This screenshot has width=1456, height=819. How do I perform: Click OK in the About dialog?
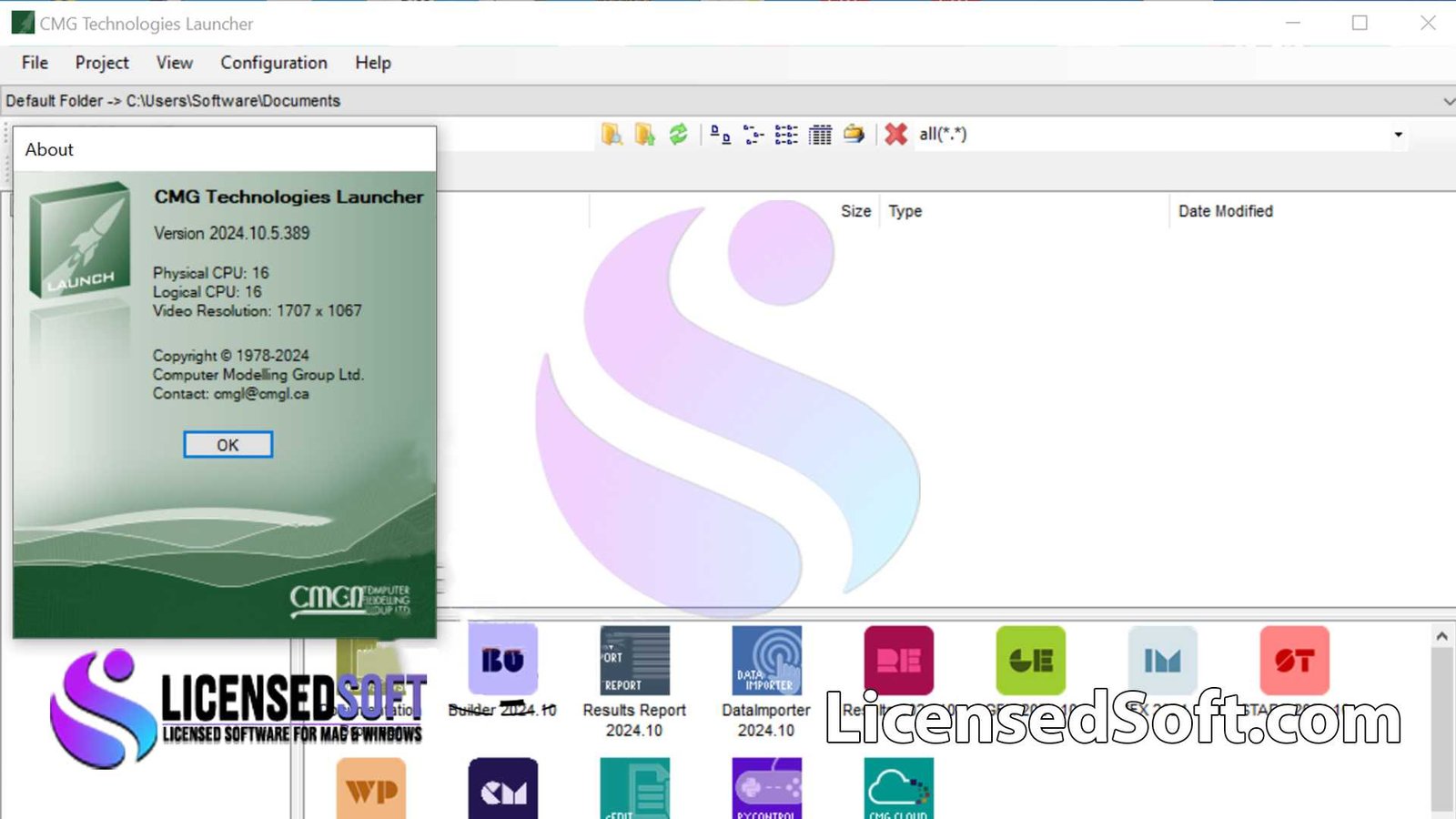click(227, 445)
